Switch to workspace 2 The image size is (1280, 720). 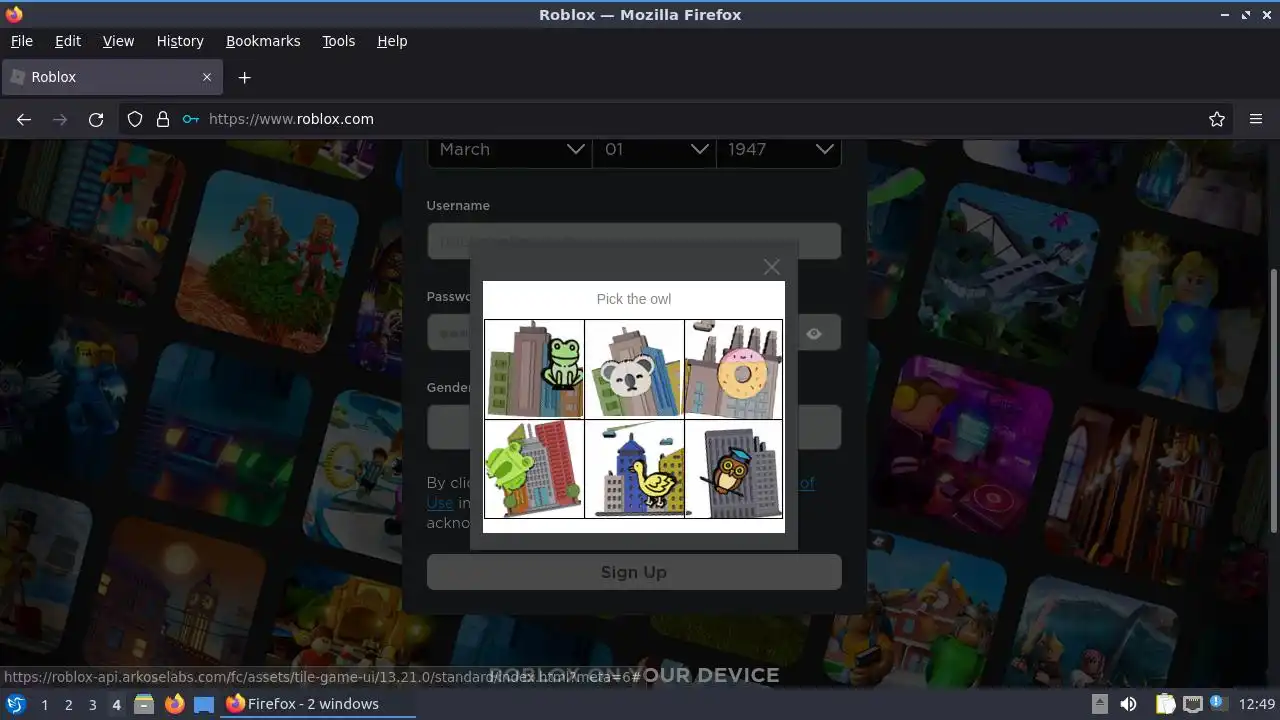(x=68, y=704)
